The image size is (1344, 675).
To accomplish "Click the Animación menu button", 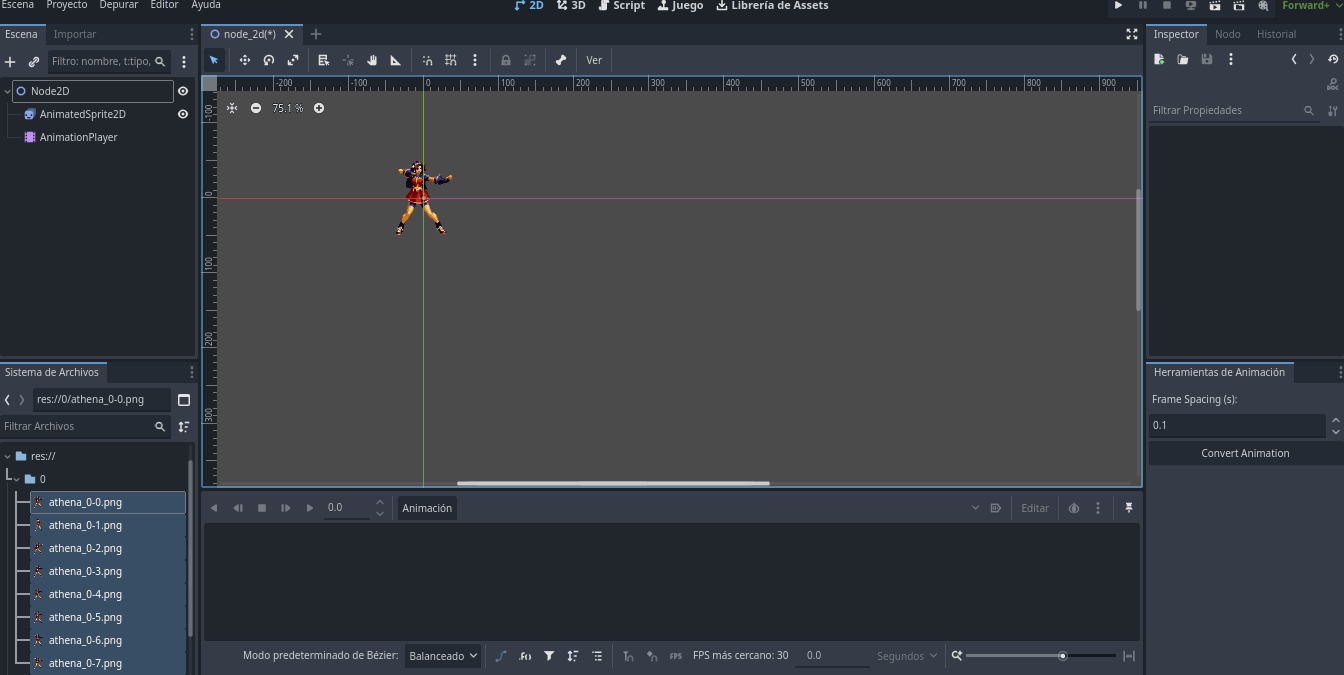I will coord(427,508).
